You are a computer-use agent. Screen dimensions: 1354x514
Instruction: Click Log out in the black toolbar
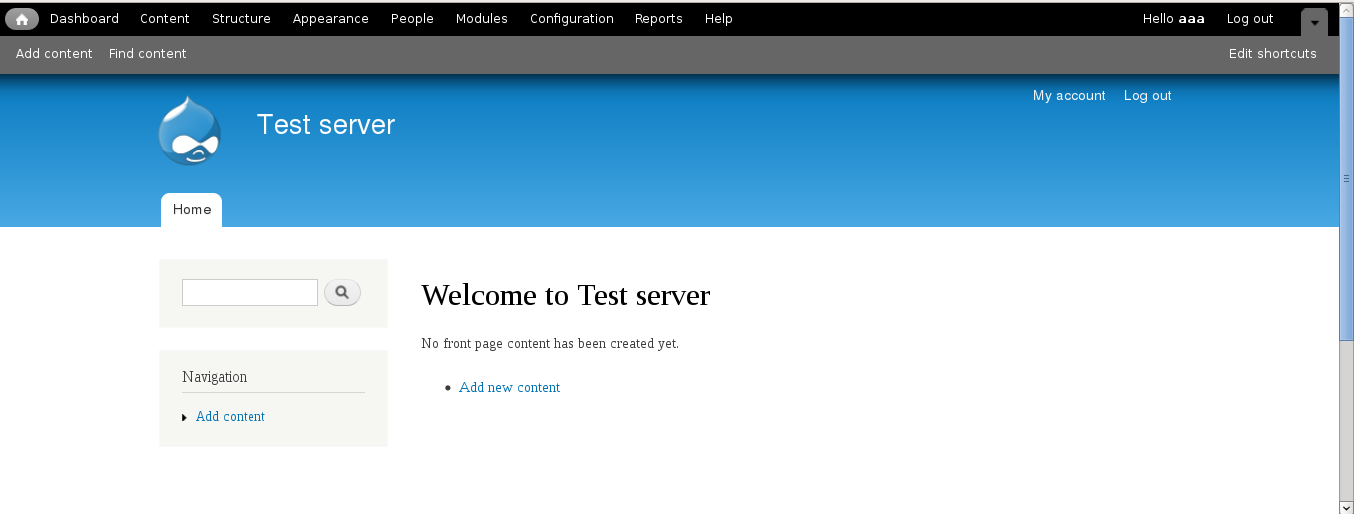(1249, 19)
